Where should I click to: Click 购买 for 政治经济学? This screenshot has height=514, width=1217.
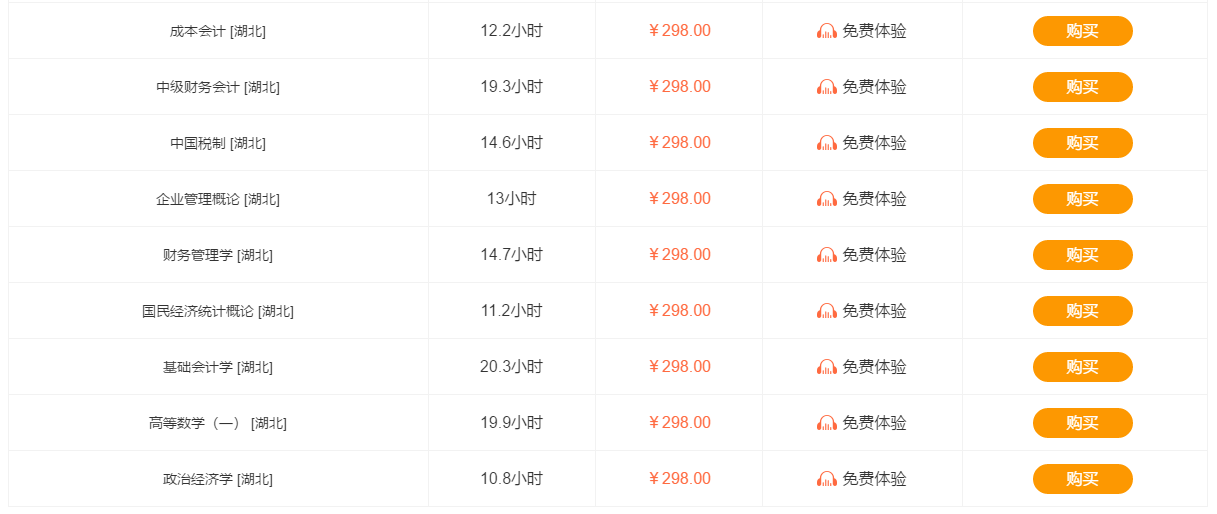coord(1082,479)
